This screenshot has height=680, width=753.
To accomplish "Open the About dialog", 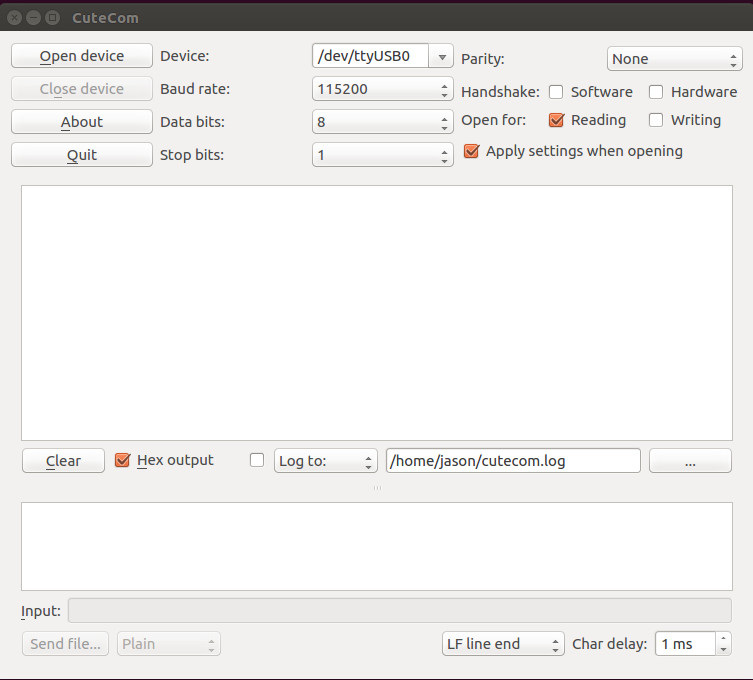I will pos(82,122).
